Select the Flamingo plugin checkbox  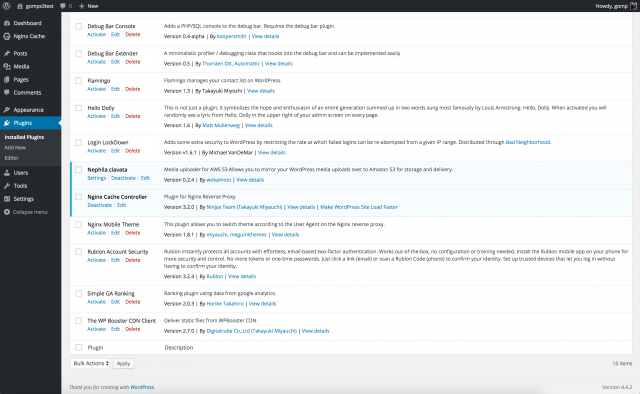click(x=78, y=81)
